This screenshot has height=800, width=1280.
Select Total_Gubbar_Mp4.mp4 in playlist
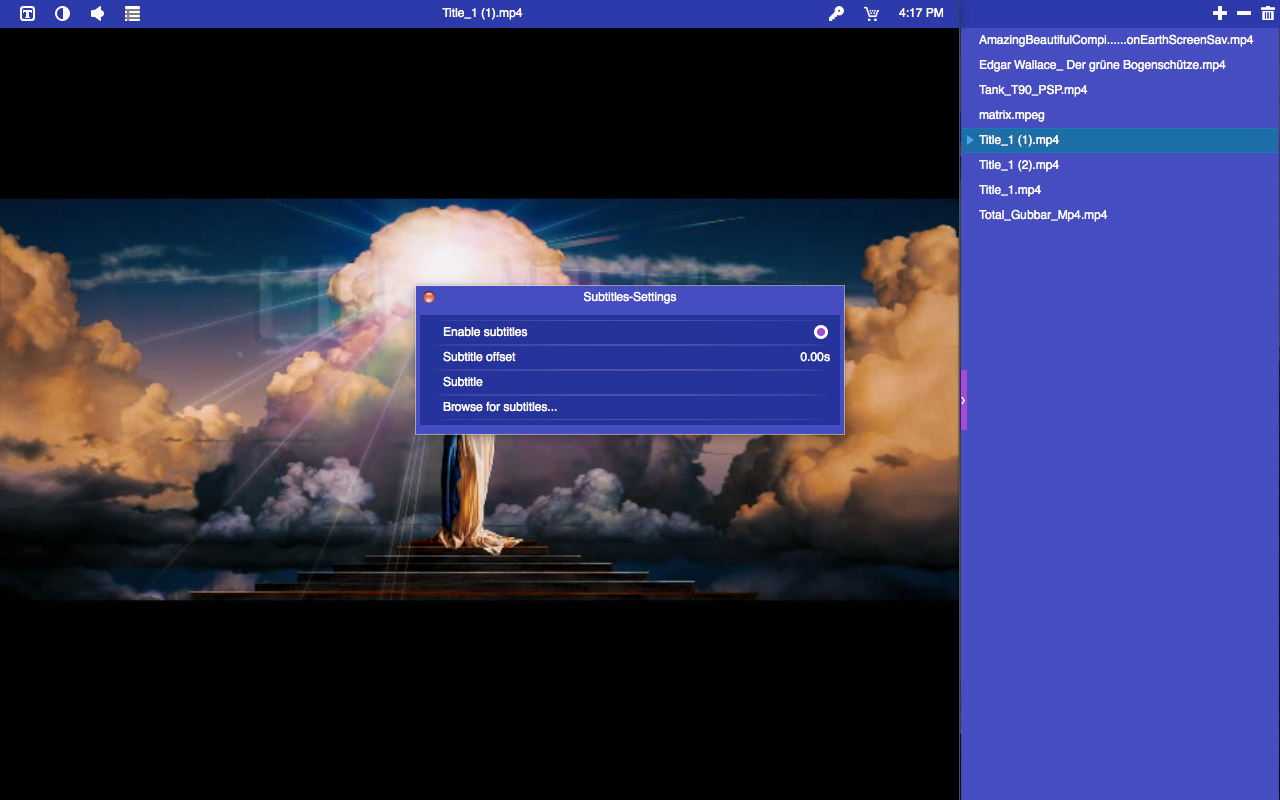(1120, 215)
